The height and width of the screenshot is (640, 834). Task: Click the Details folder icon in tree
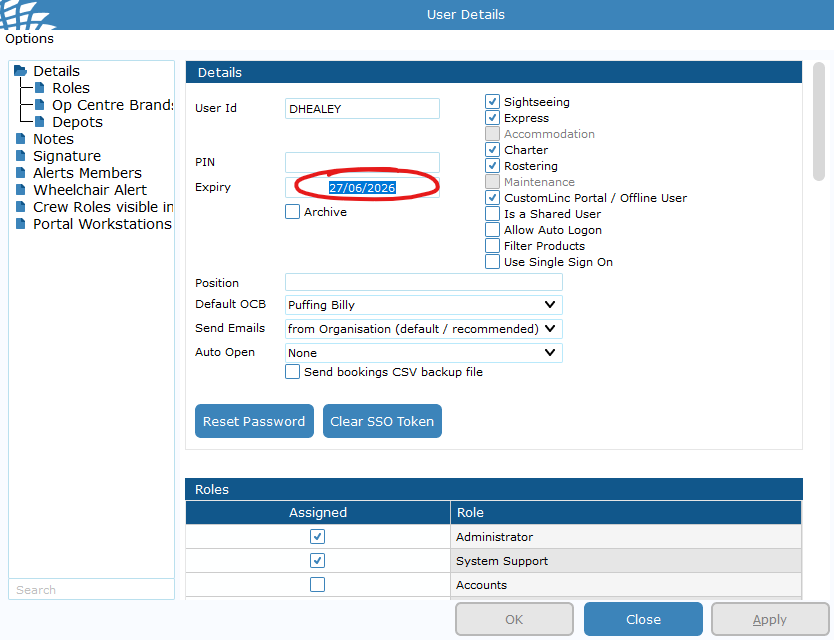20,71
